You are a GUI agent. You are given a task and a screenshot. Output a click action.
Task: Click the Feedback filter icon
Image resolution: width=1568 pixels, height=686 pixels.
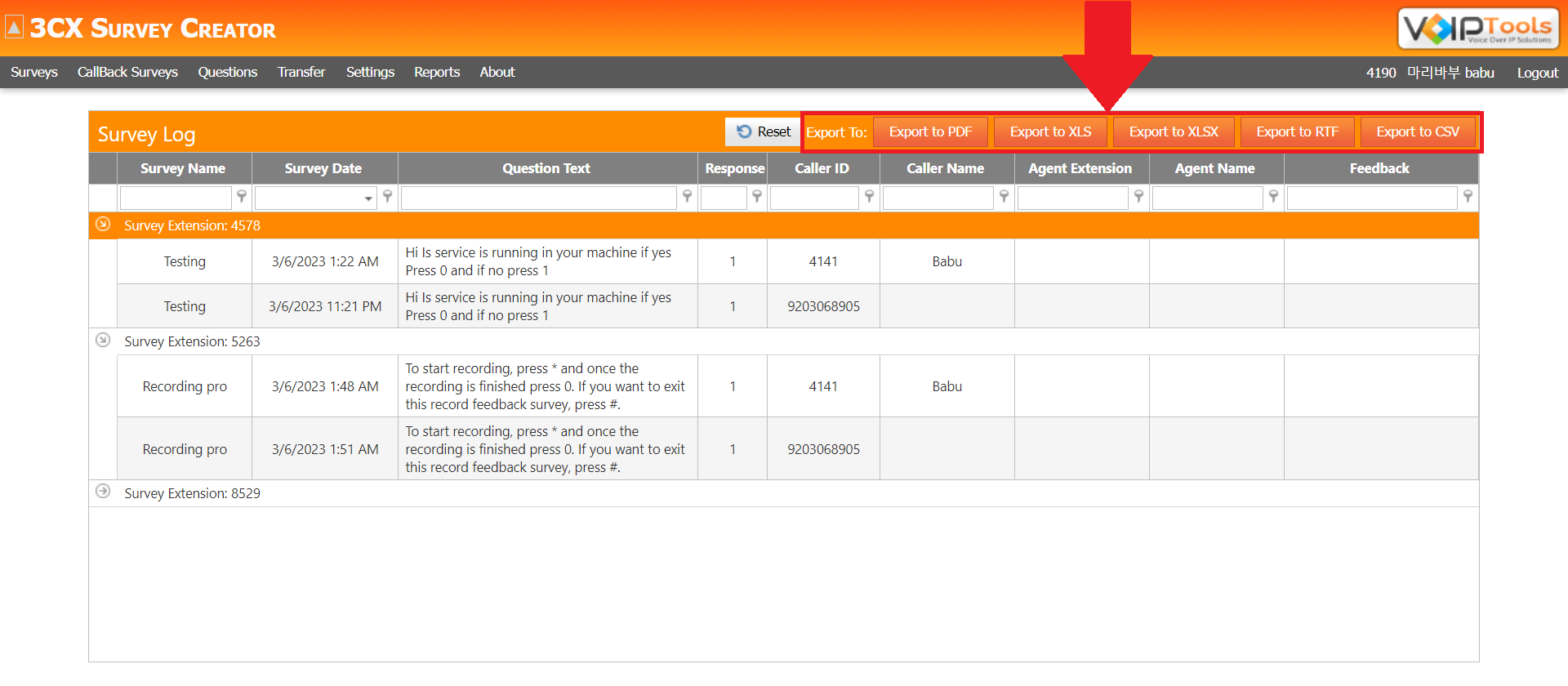point(1468,196)
